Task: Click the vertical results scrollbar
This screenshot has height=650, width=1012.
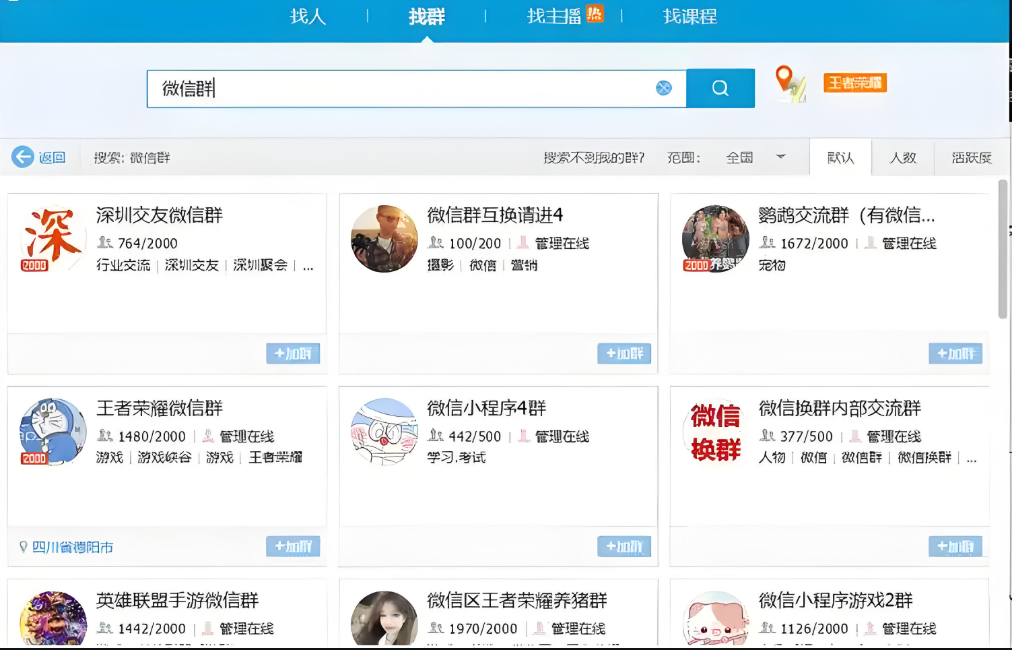Action: [x=1003, y=249]
